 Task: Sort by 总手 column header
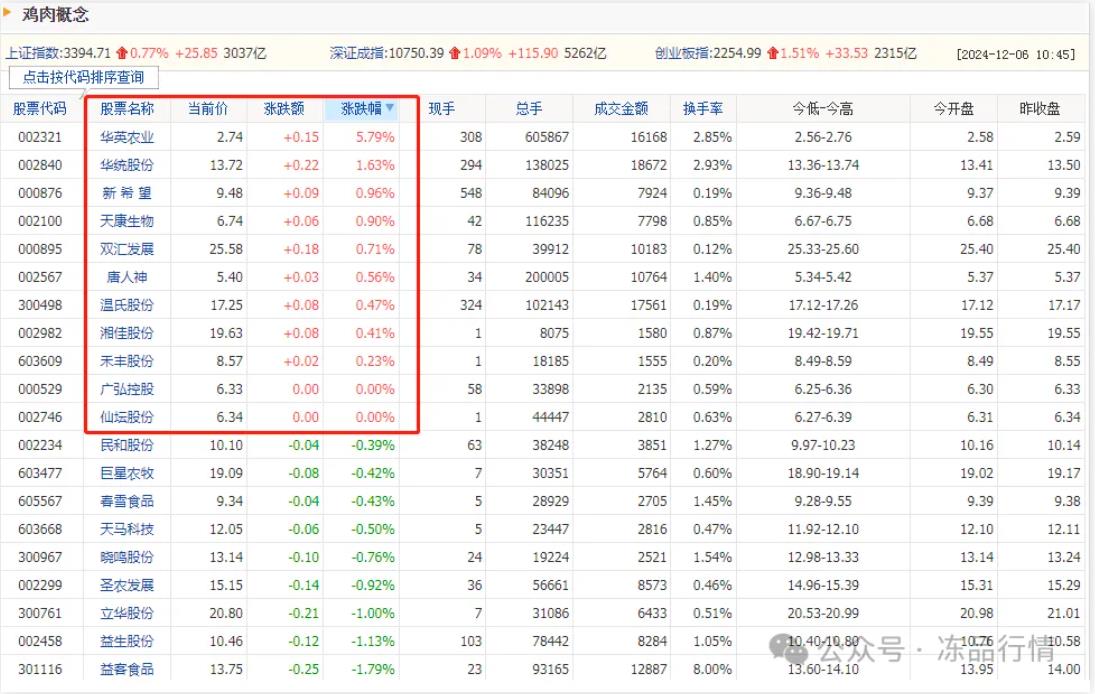(x=529, y=109)
